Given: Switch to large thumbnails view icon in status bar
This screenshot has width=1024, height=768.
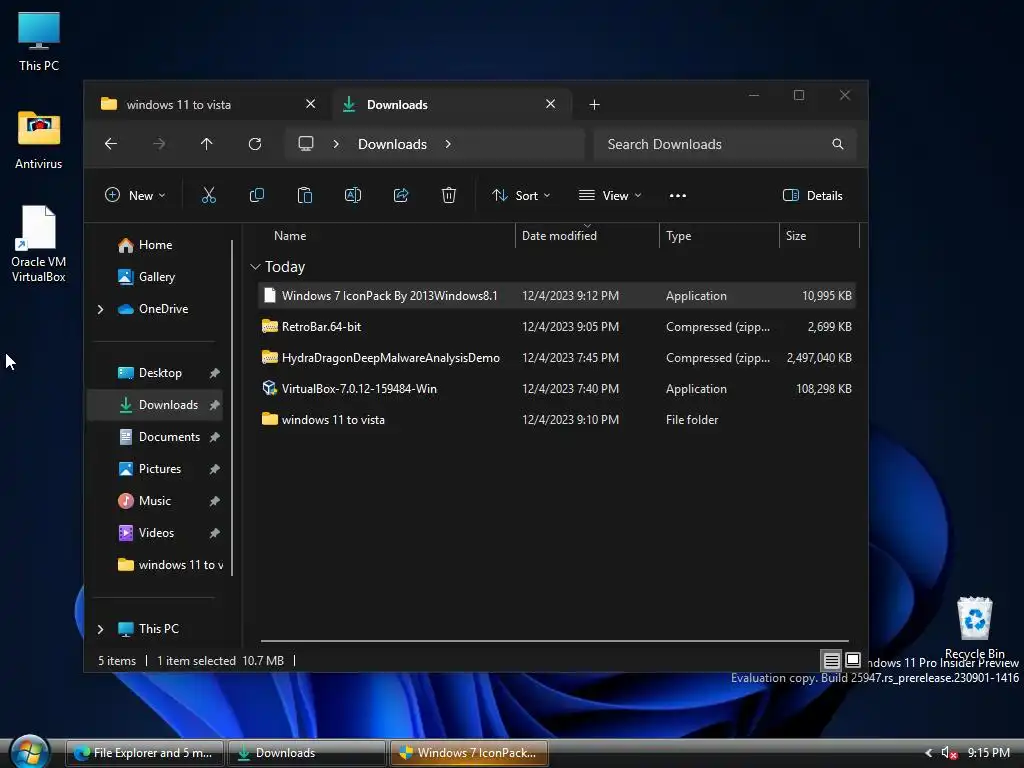Looking at the screenshot, I should point(853,660).
